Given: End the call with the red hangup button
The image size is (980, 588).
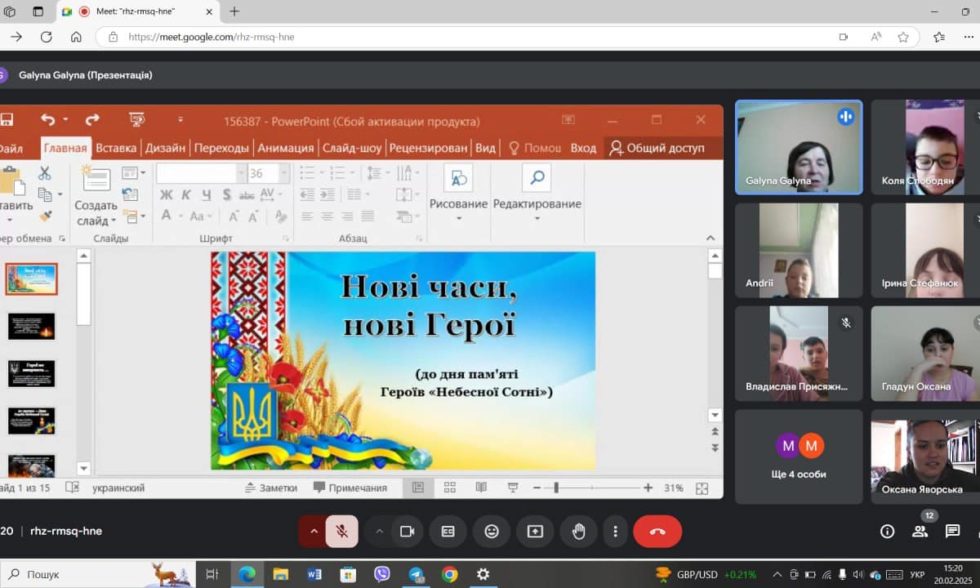Looking at the screenshot, I should 657,533.
